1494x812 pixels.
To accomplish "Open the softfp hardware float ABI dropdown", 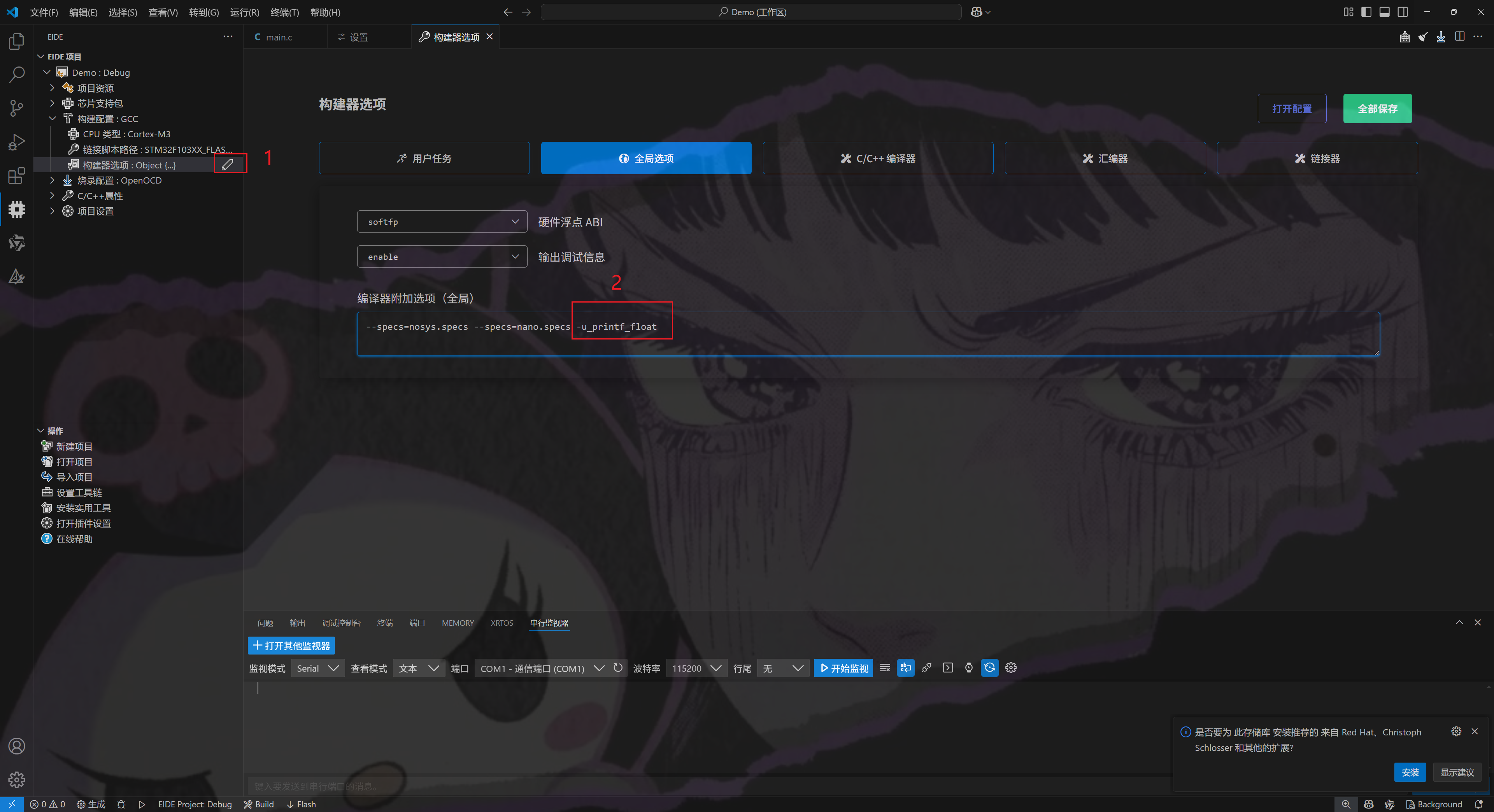I will pos(442,222).
